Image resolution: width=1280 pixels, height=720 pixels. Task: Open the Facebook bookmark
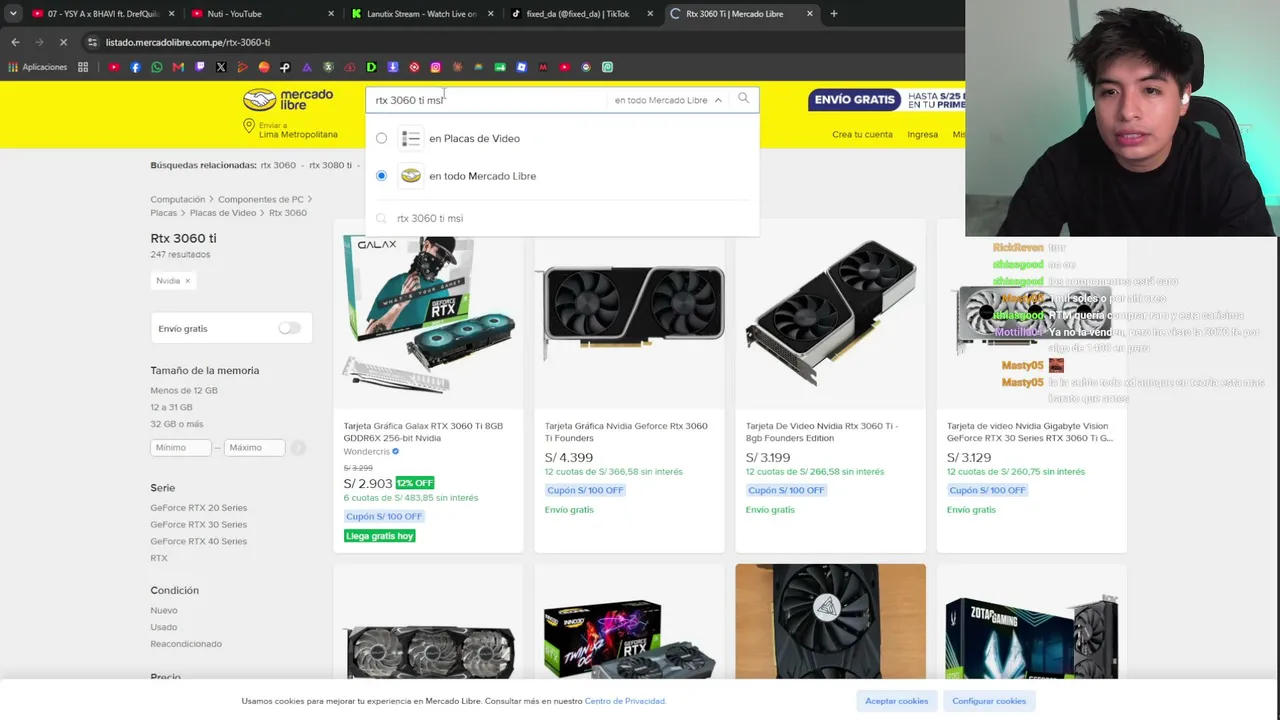[x=135, y=67]
